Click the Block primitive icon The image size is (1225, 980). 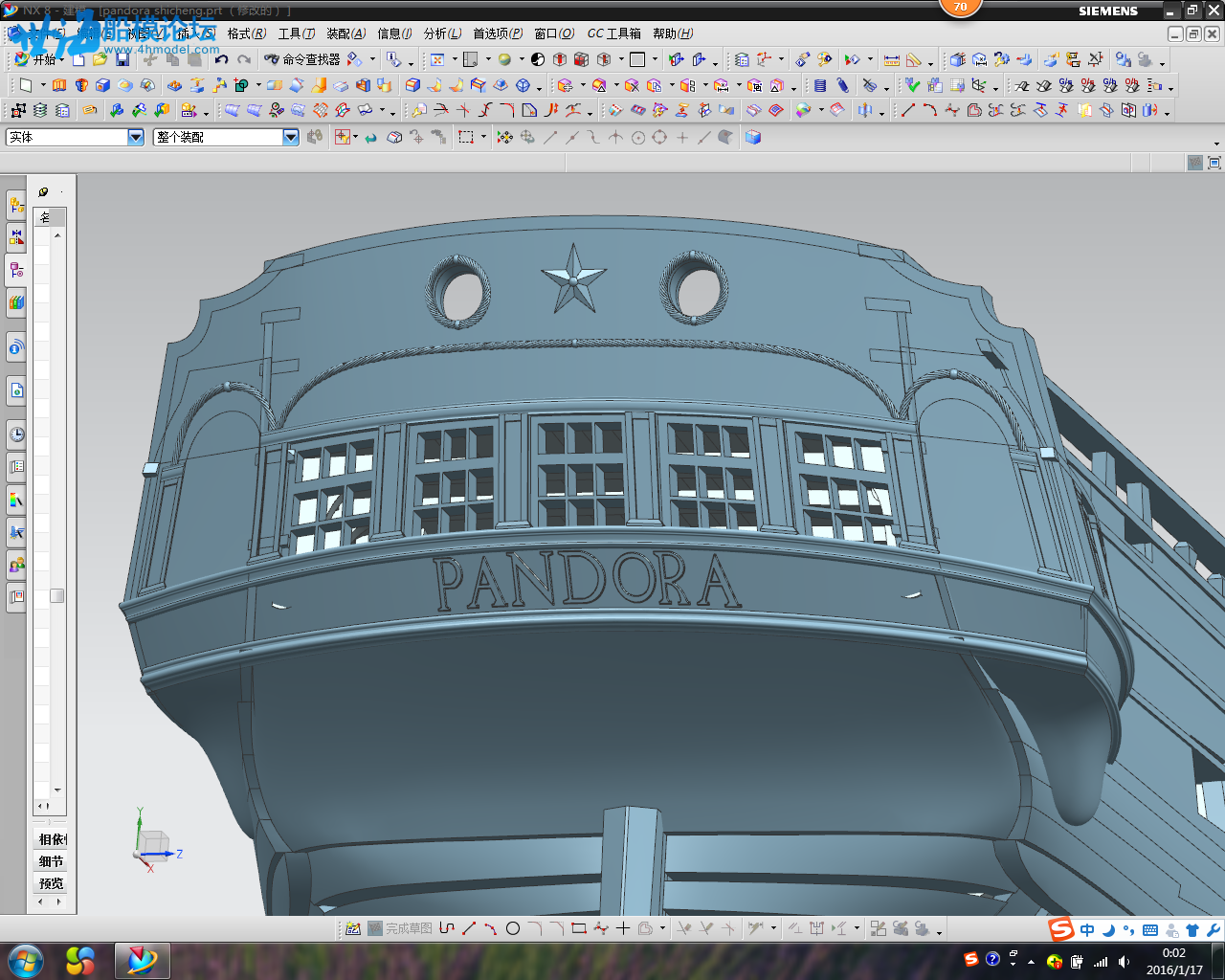click(x=103, y=85)
